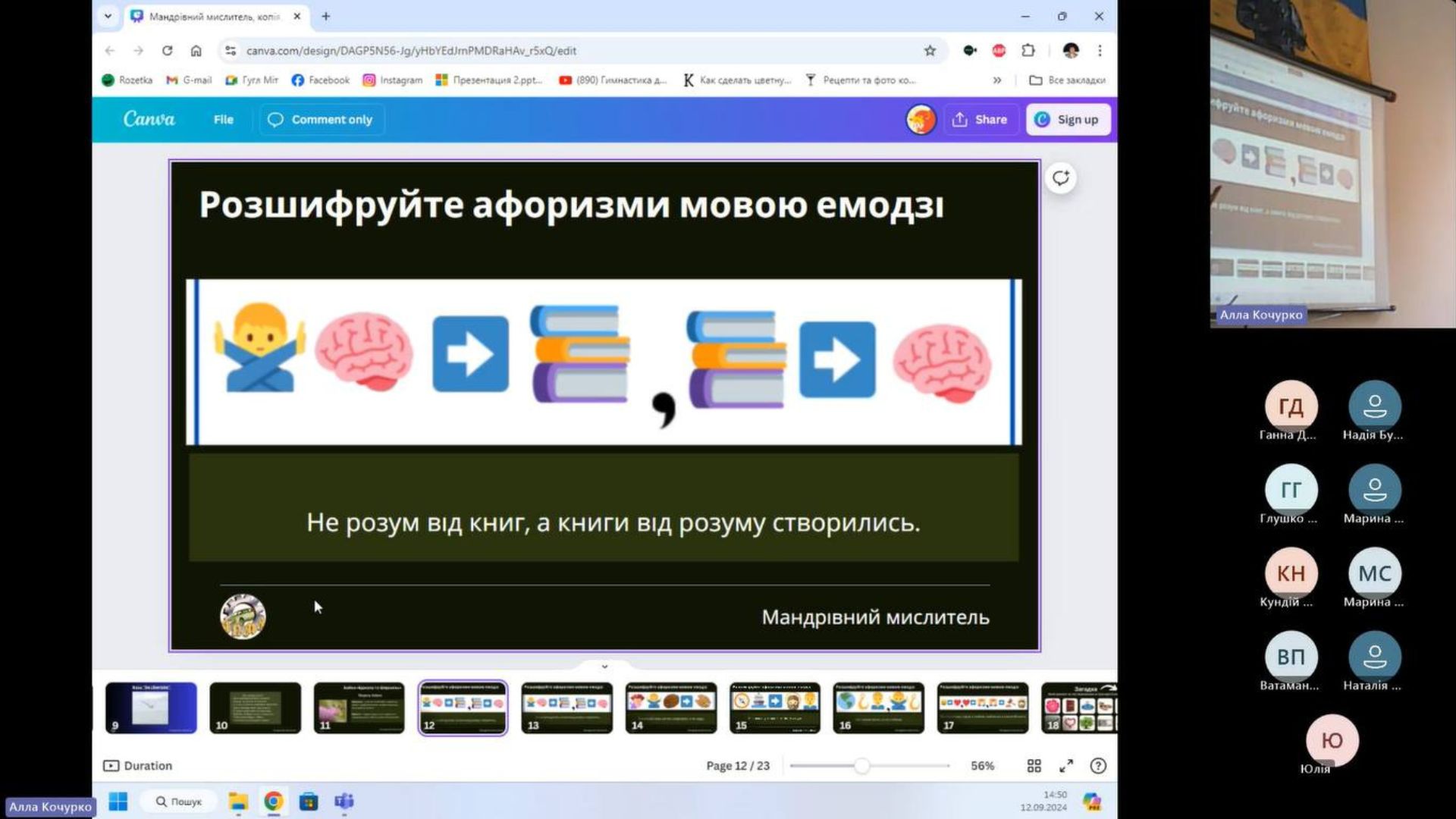1456x819 pixels.
Task: Open the File menu
Action: (223, 119)
